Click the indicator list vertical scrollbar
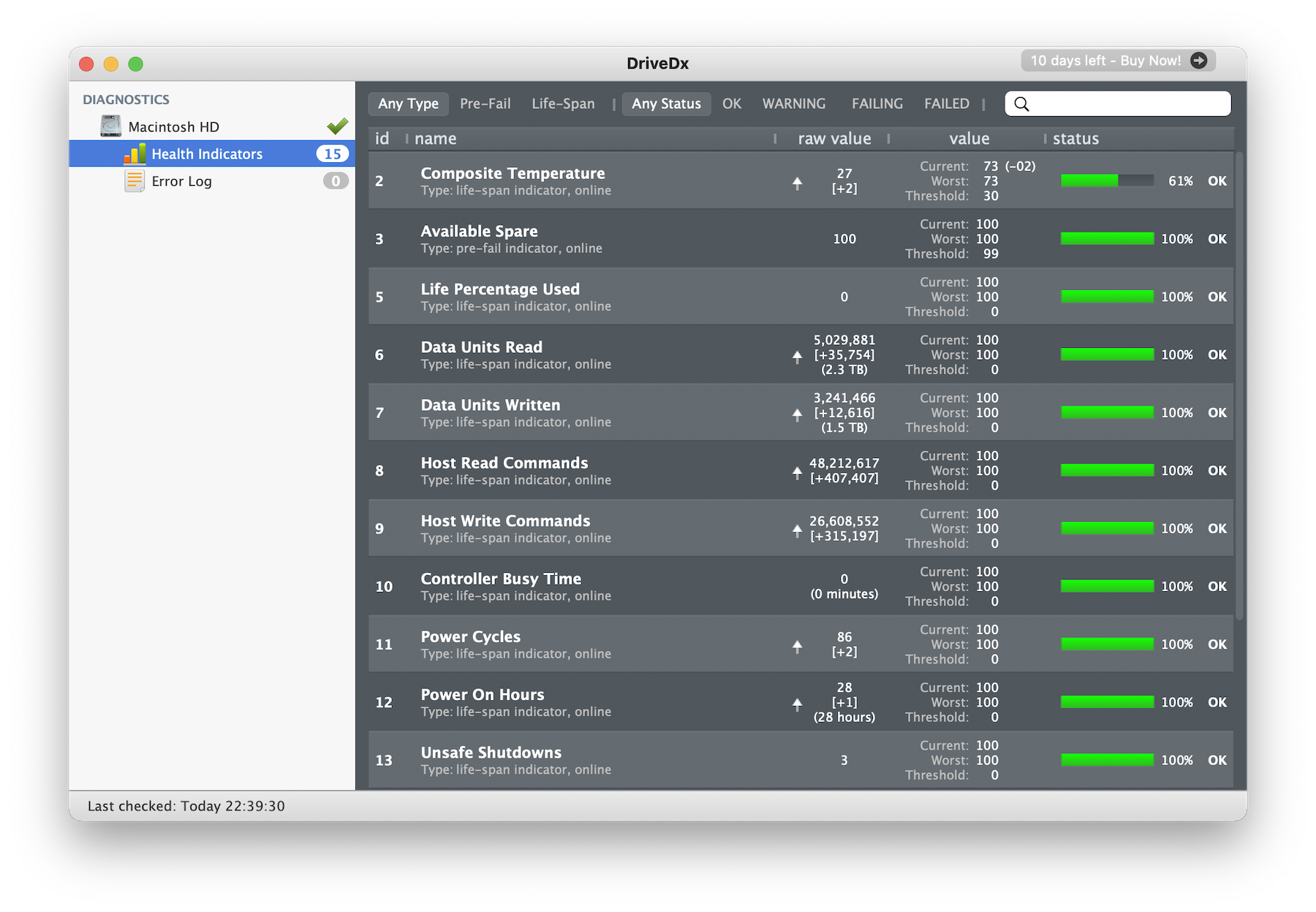The width and height of the screenshot is (1316, 912). coord(1239,386)
